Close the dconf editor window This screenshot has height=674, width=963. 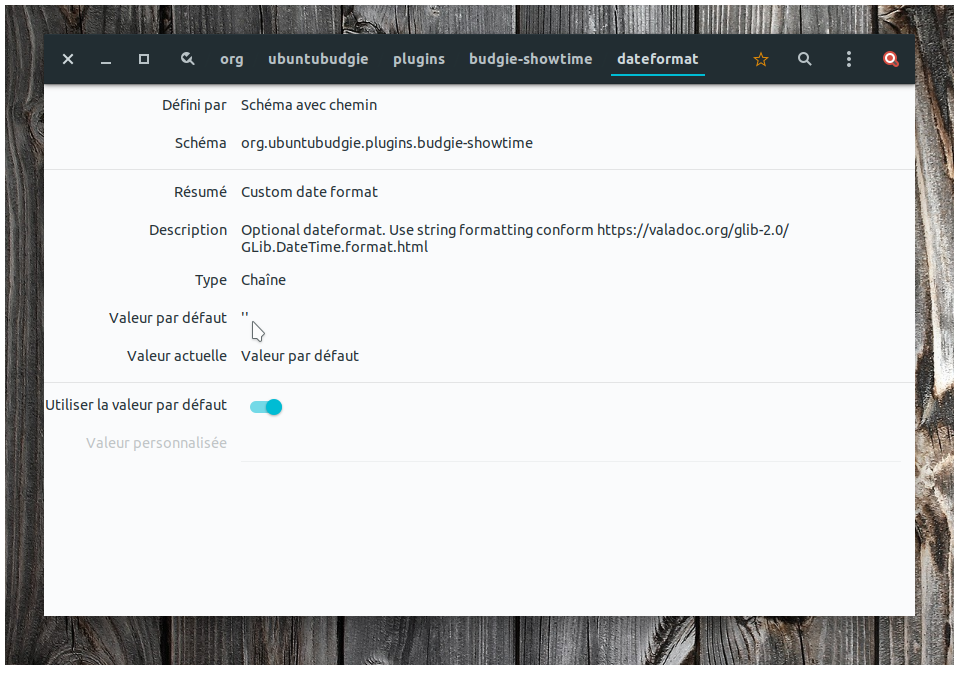pyautogui.click(x=68, y=59)
